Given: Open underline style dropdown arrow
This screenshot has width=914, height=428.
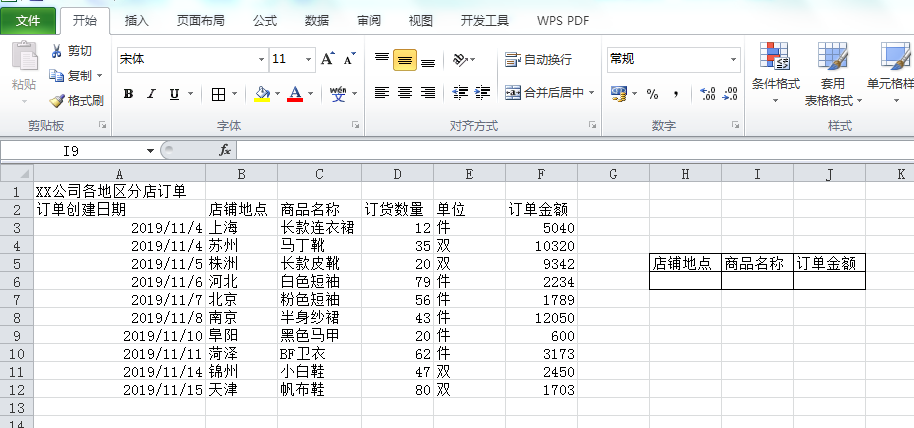Looking at the screenshot, I should [190, 94].
